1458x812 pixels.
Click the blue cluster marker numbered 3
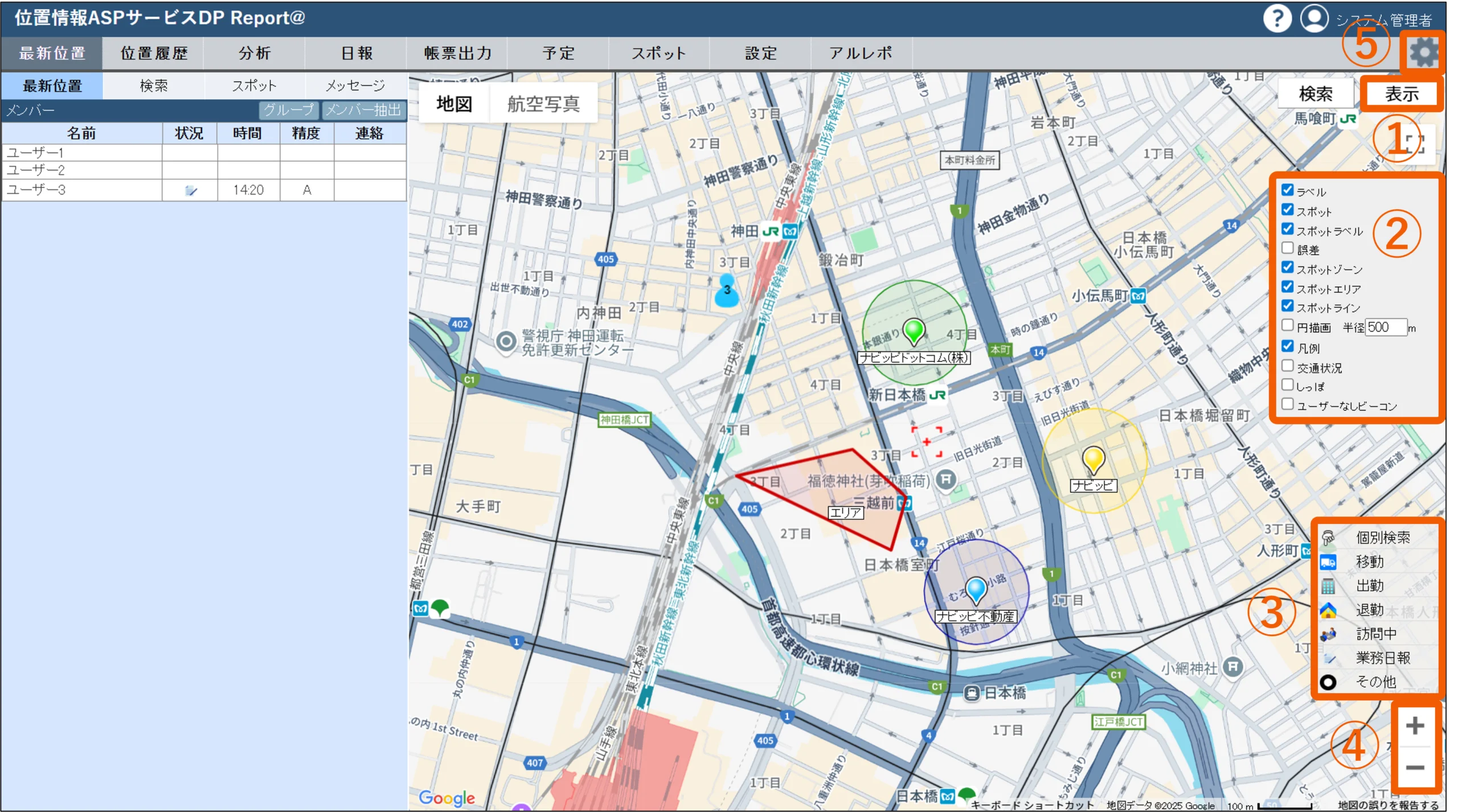[727, 292]
